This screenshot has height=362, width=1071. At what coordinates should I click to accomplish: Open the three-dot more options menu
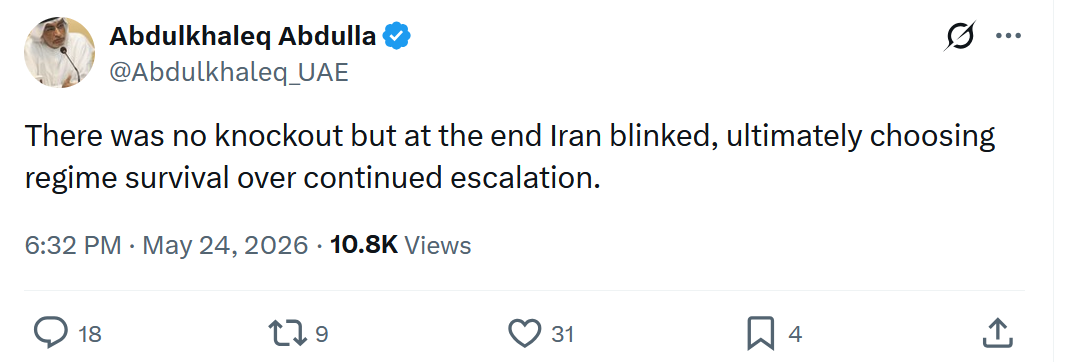(x=1008, y=37)
